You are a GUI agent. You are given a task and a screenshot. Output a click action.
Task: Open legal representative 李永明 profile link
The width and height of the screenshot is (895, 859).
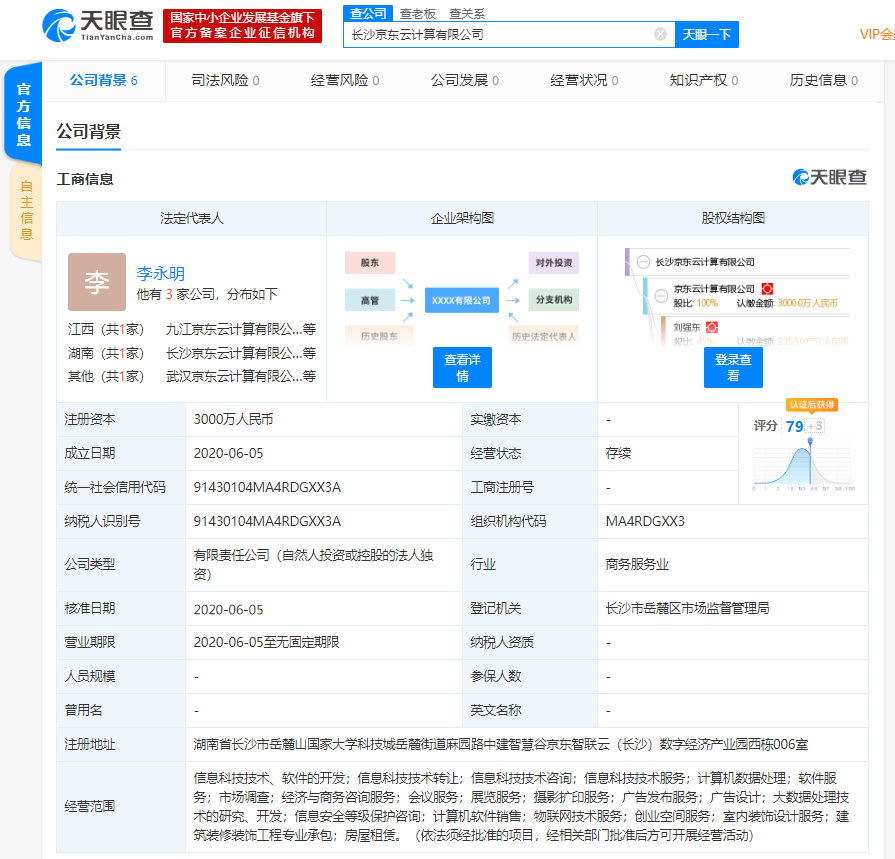coord(160,273)
